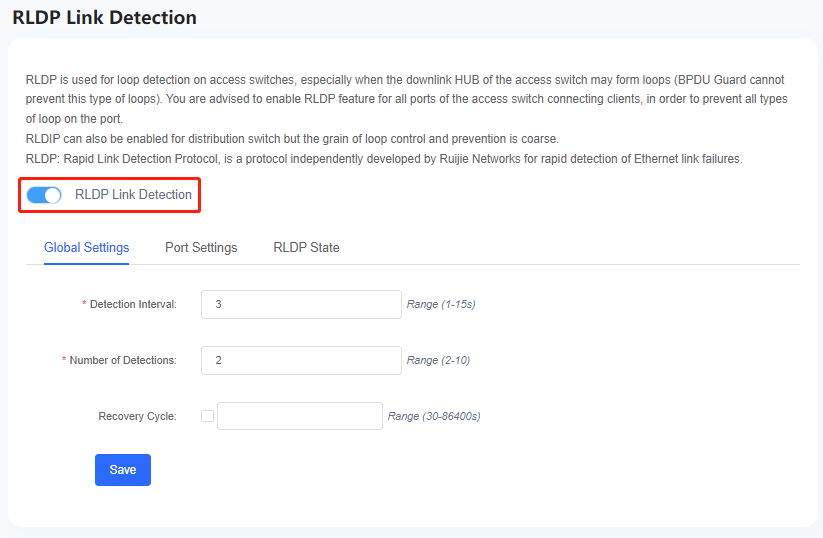Image resolution: width=823 pixels, height=538 pixels.
Task: Click the paragraph starting "RLDP is used for"
Action: (407, 99)
